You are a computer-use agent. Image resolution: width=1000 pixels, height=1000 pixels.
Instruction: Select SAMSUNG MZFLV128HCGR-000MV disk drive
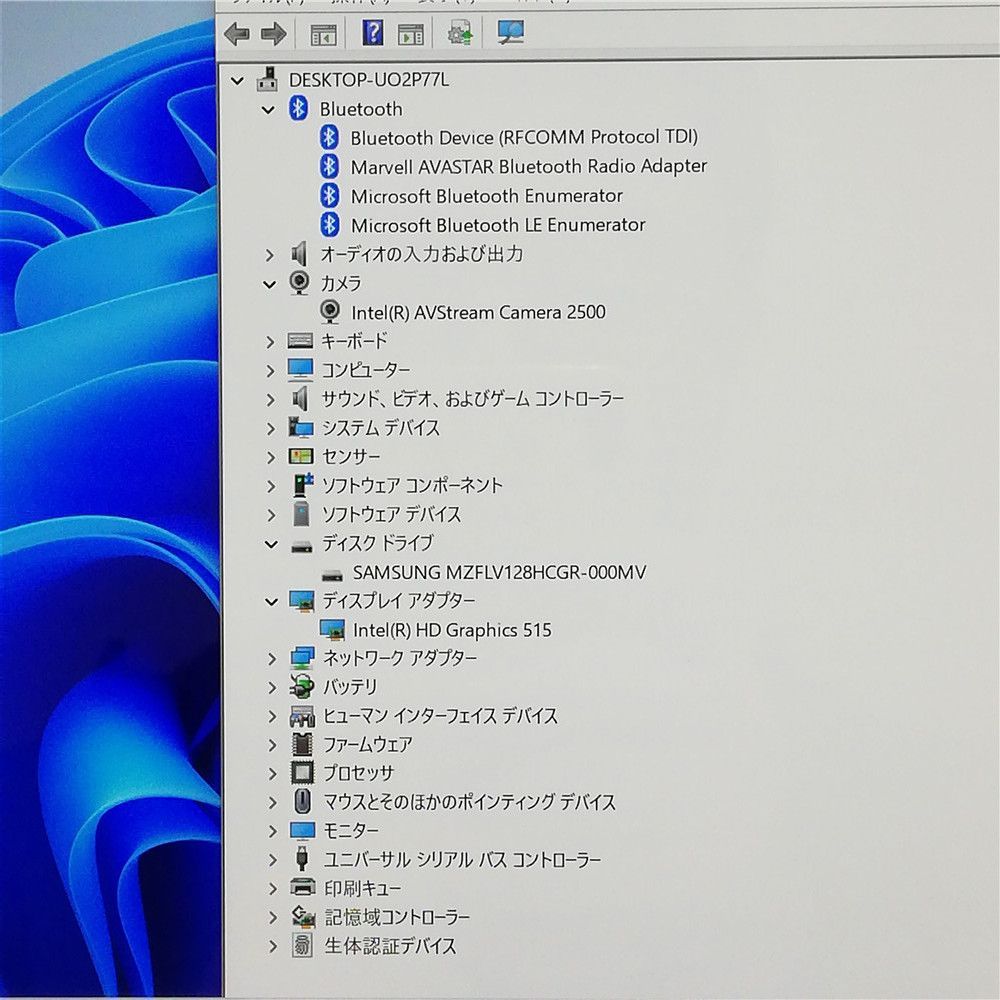(499, 572)
